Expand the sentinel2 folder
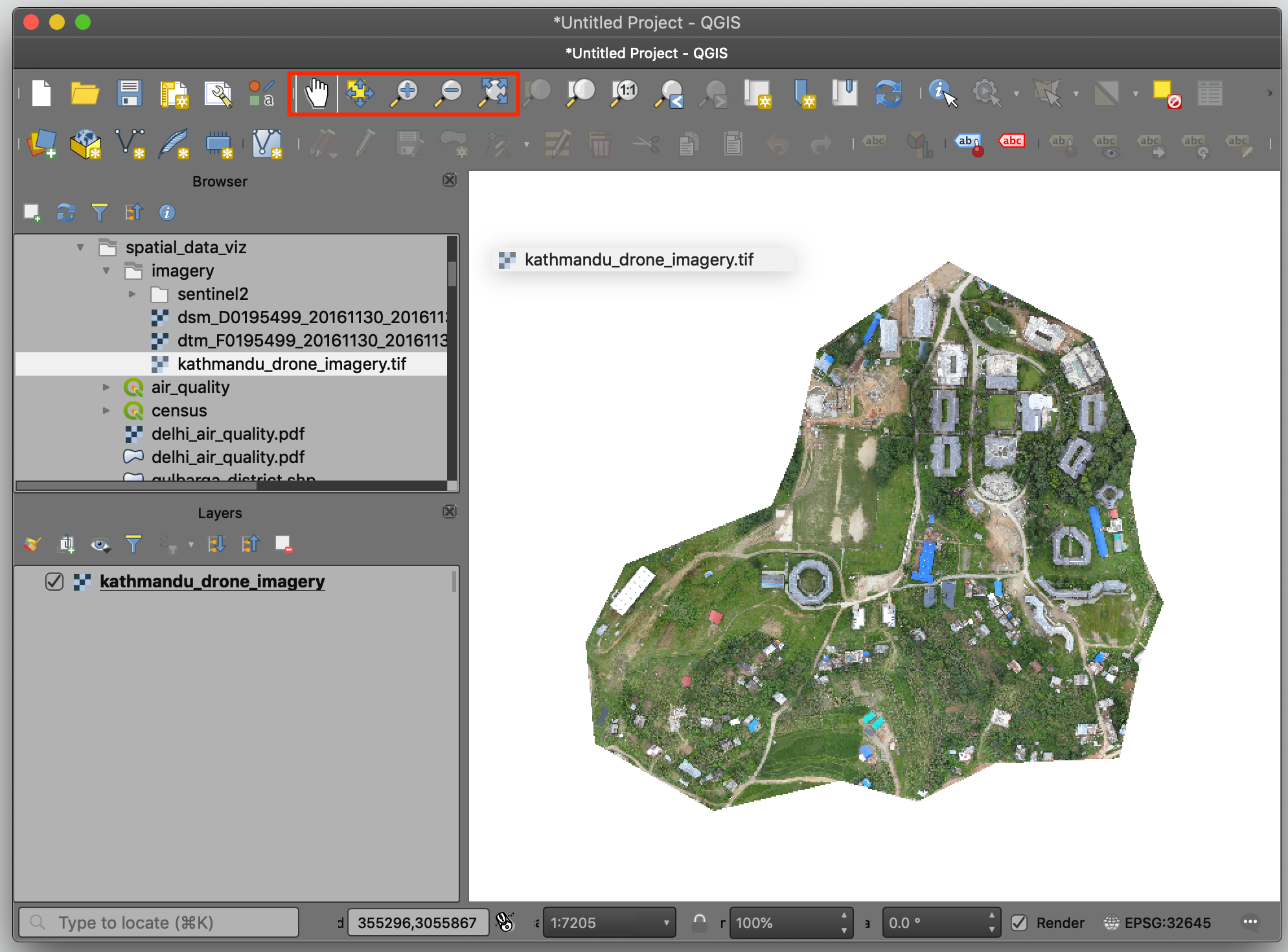The image size is (1288, 952). pyautogui.click(x=132, y=294)
